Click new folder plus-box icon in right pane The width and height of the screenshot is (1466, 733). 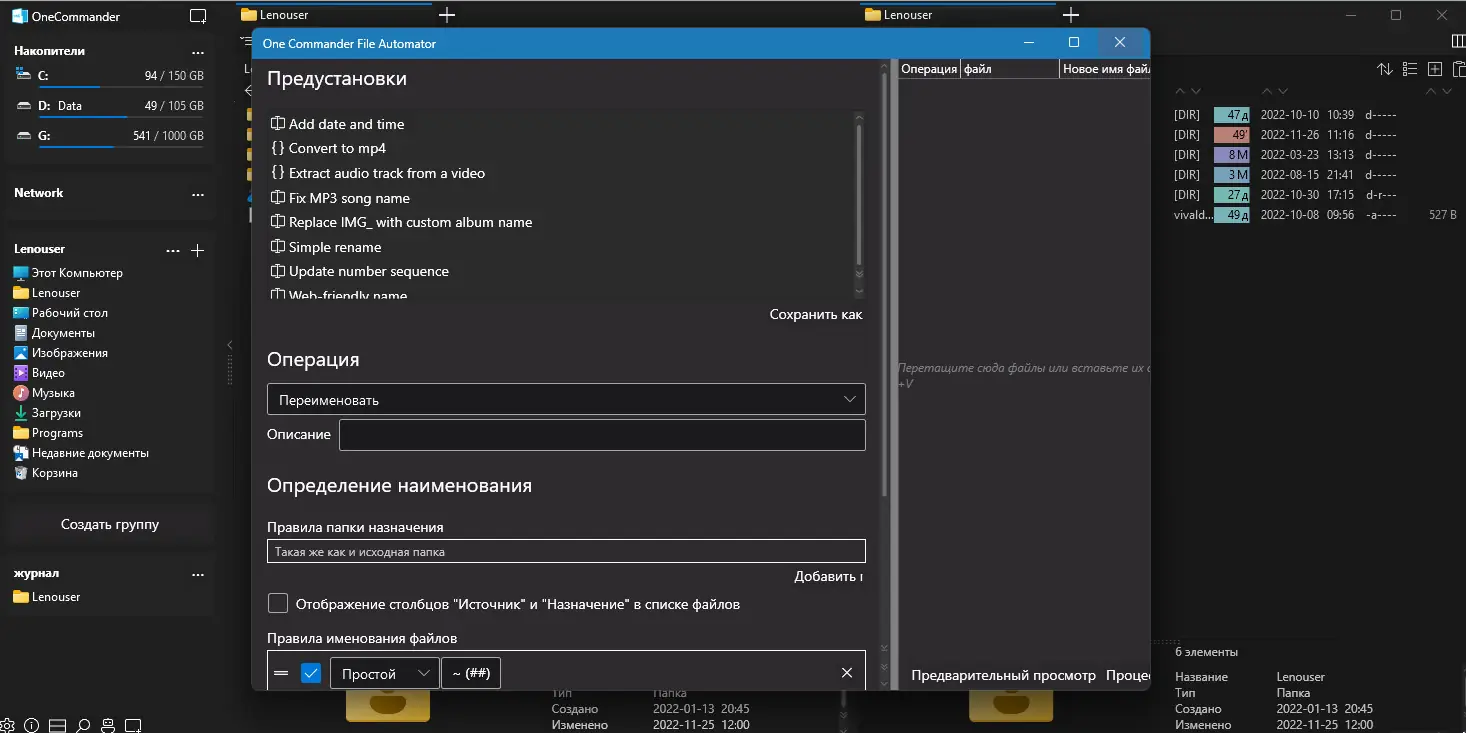(x=1434, y=69)
